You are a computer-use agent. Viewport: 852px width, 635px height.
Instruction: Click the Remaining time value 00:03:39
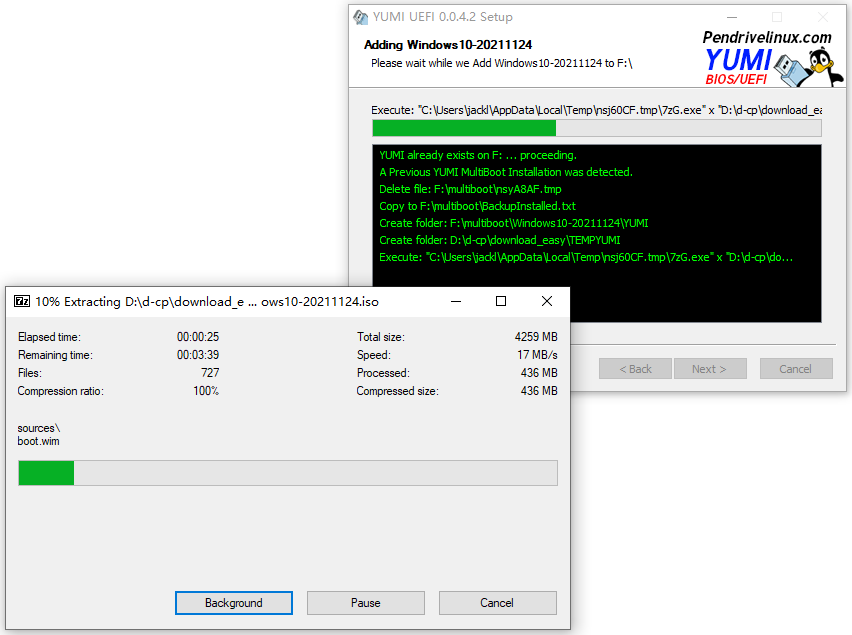pos(198,355)
